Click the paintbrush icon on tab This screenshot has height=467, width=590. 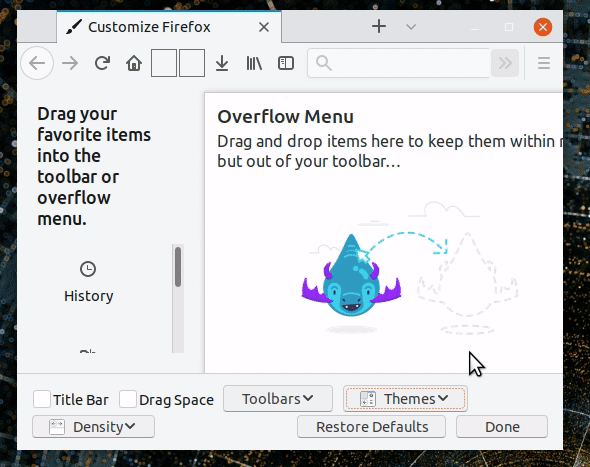coord(73,27)
